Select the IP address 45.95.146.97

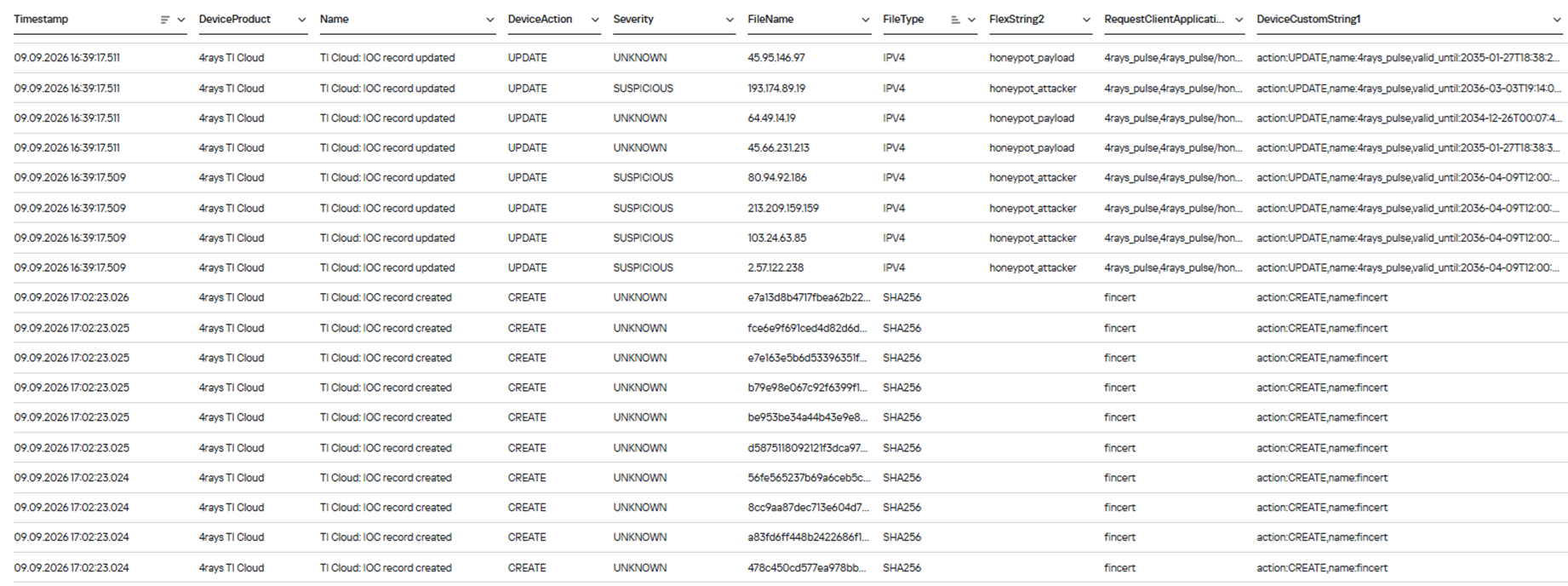776,58
